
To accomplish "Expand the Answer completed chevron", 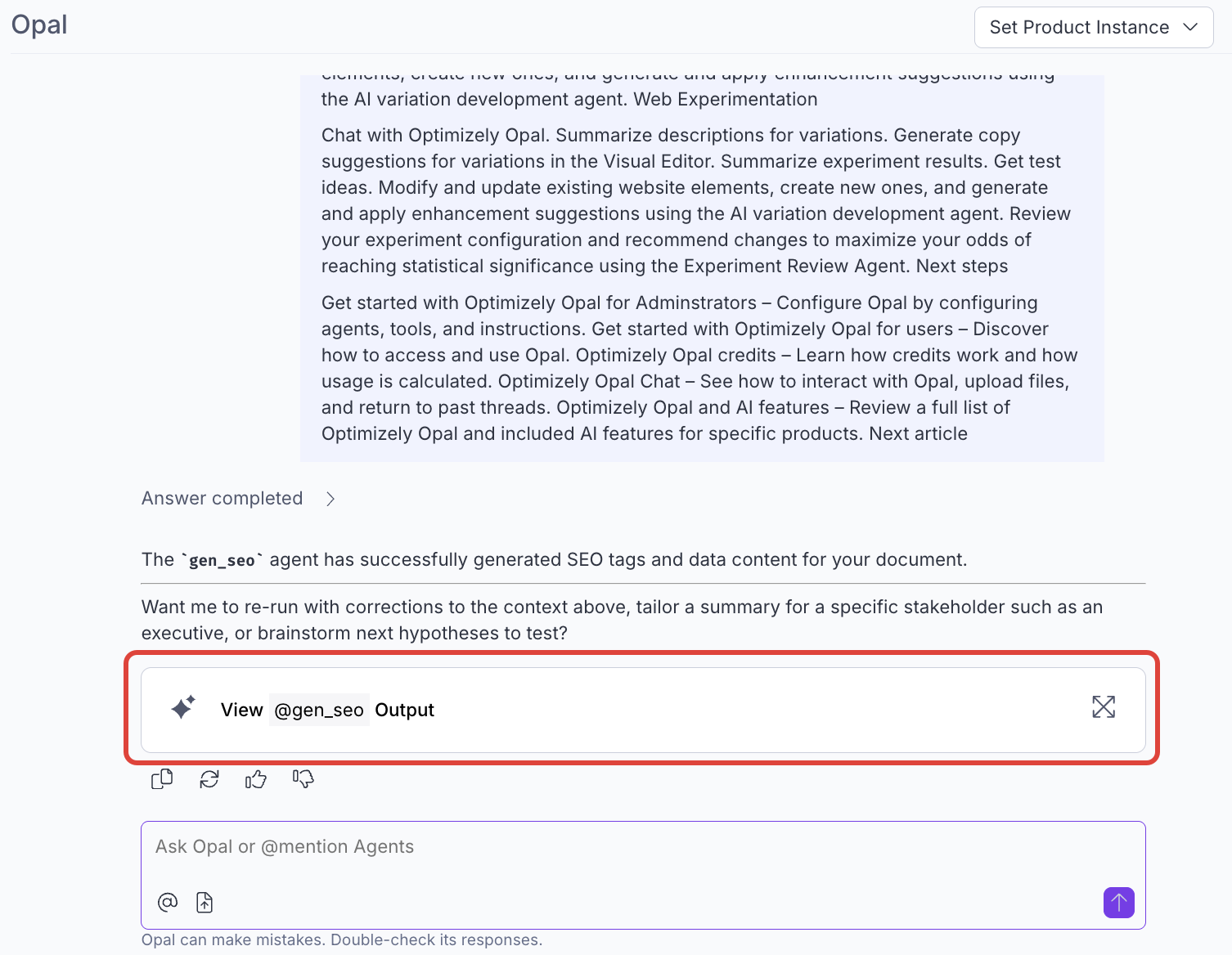I will [330, 499].
